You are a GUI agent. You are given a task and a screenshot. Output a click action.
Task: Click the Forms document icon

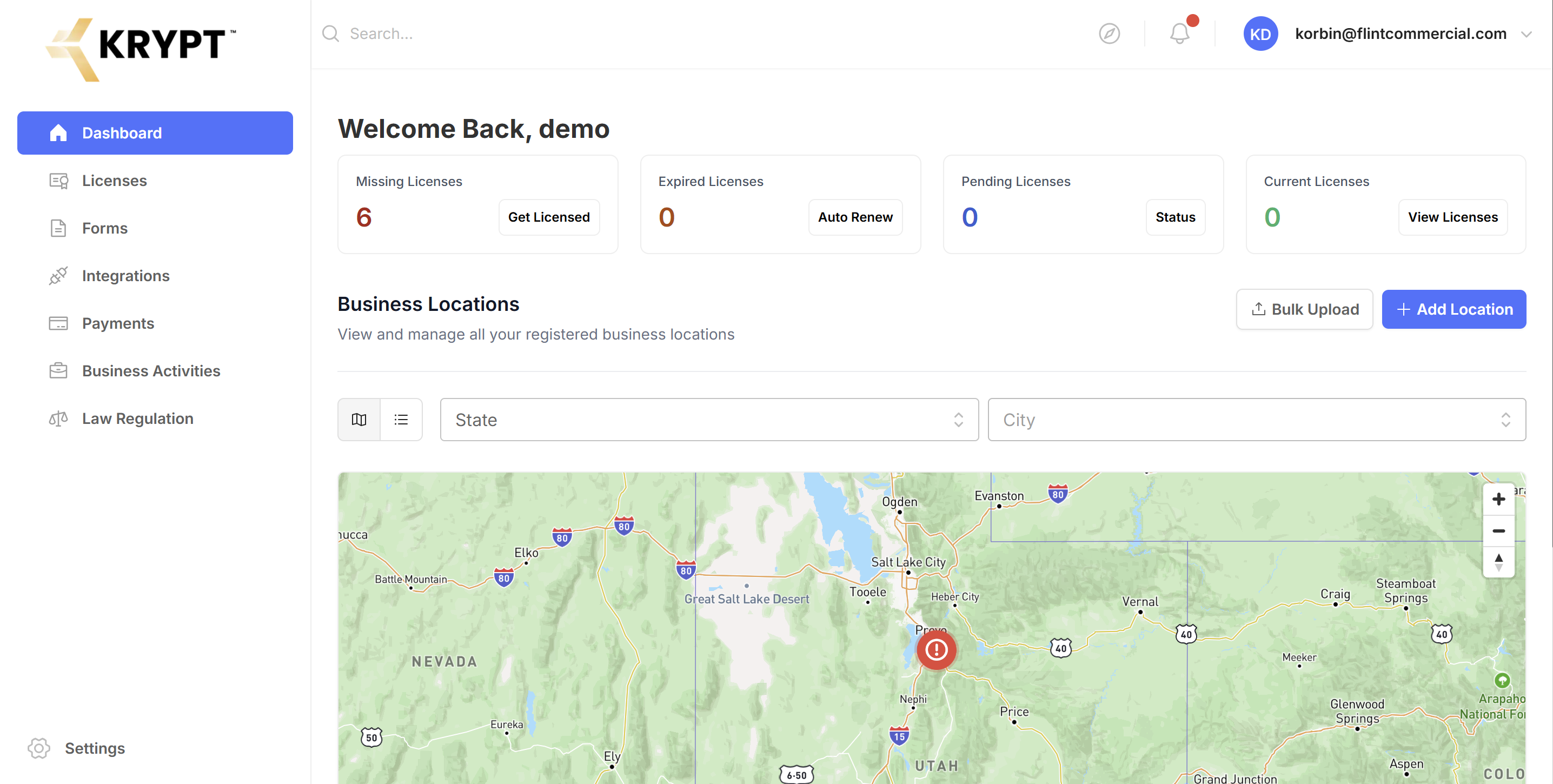(x=58, y=228)
